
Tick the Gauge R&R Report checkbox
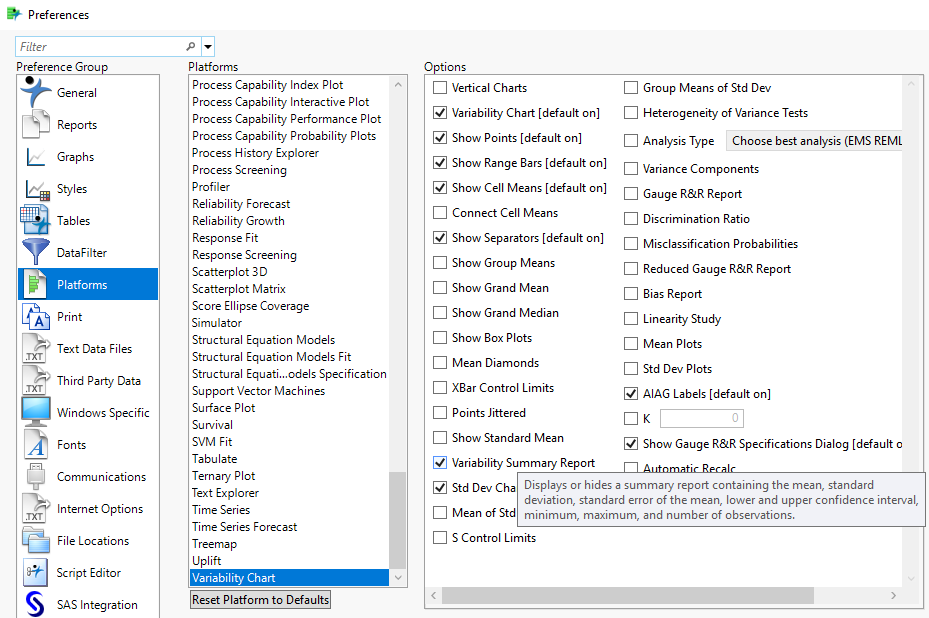click(x=631, y=194)
